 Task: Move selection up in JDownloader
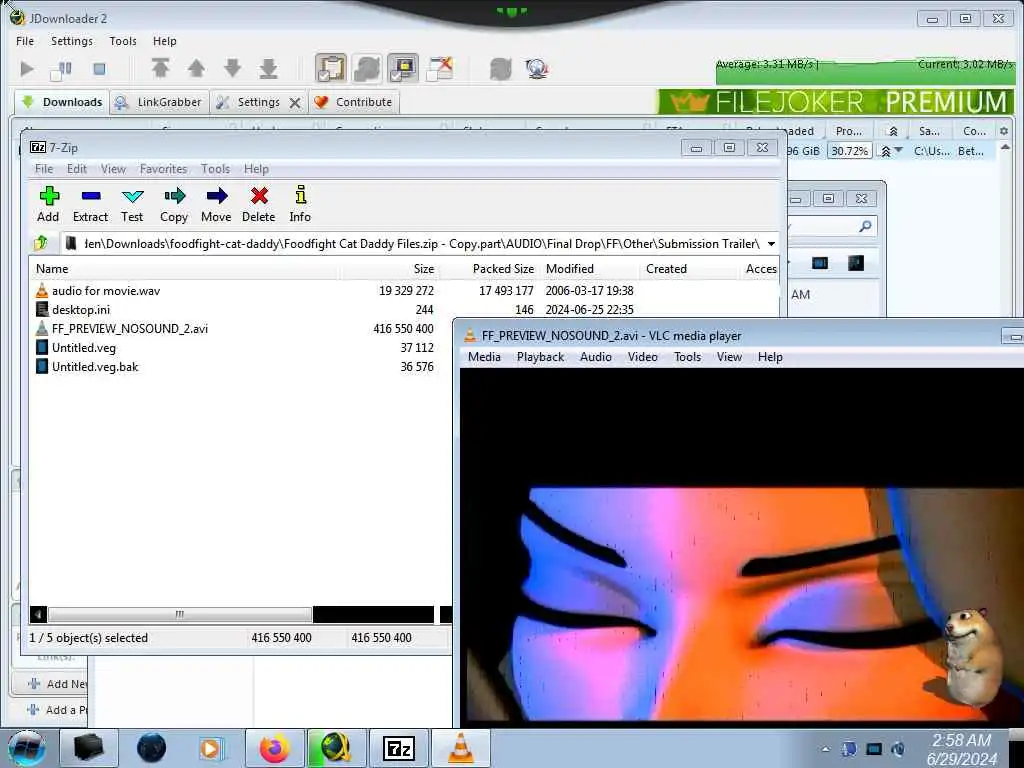197,68
